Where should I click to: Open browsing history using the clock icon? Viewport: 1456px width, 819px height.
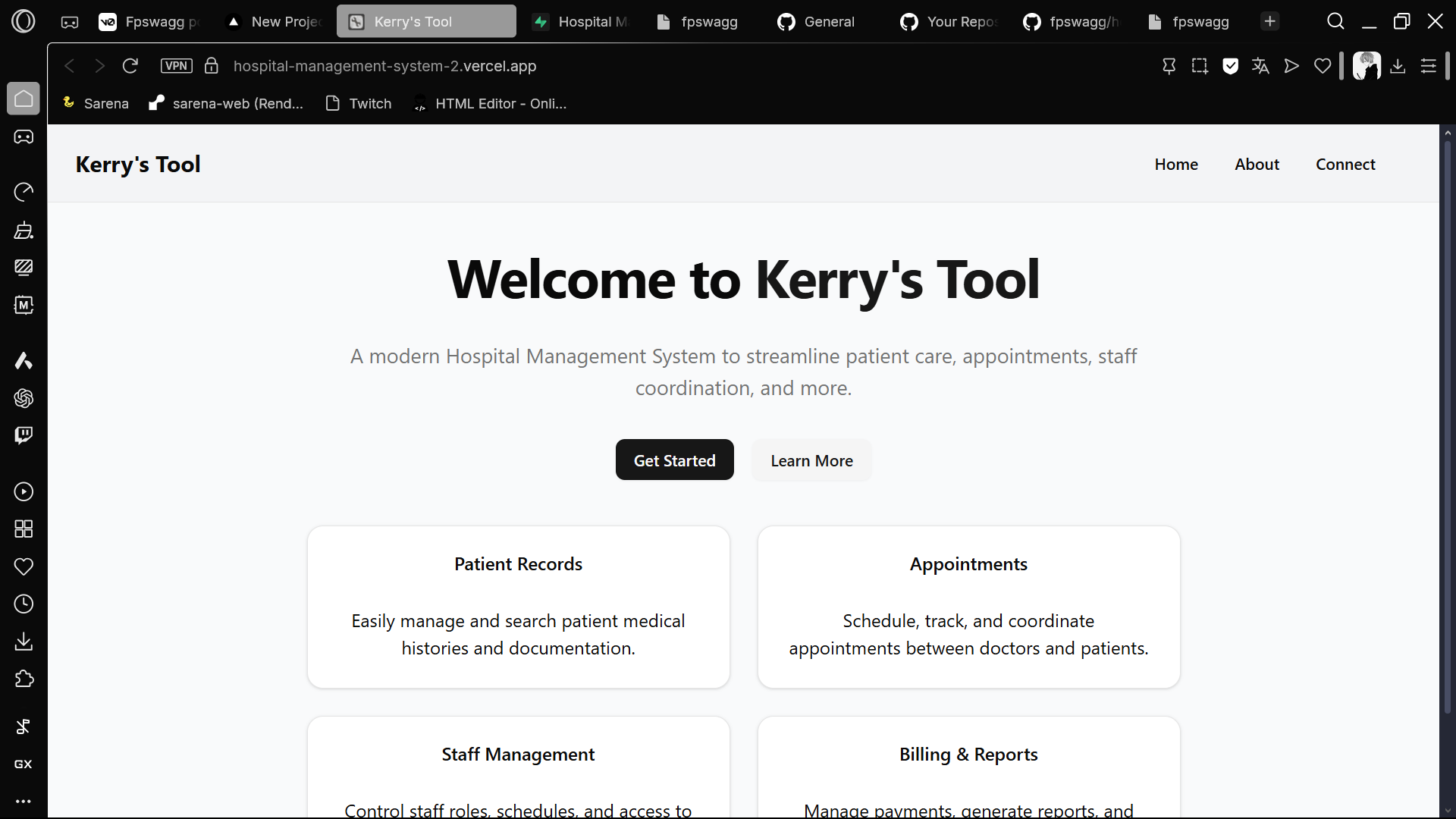coord(24,604)
